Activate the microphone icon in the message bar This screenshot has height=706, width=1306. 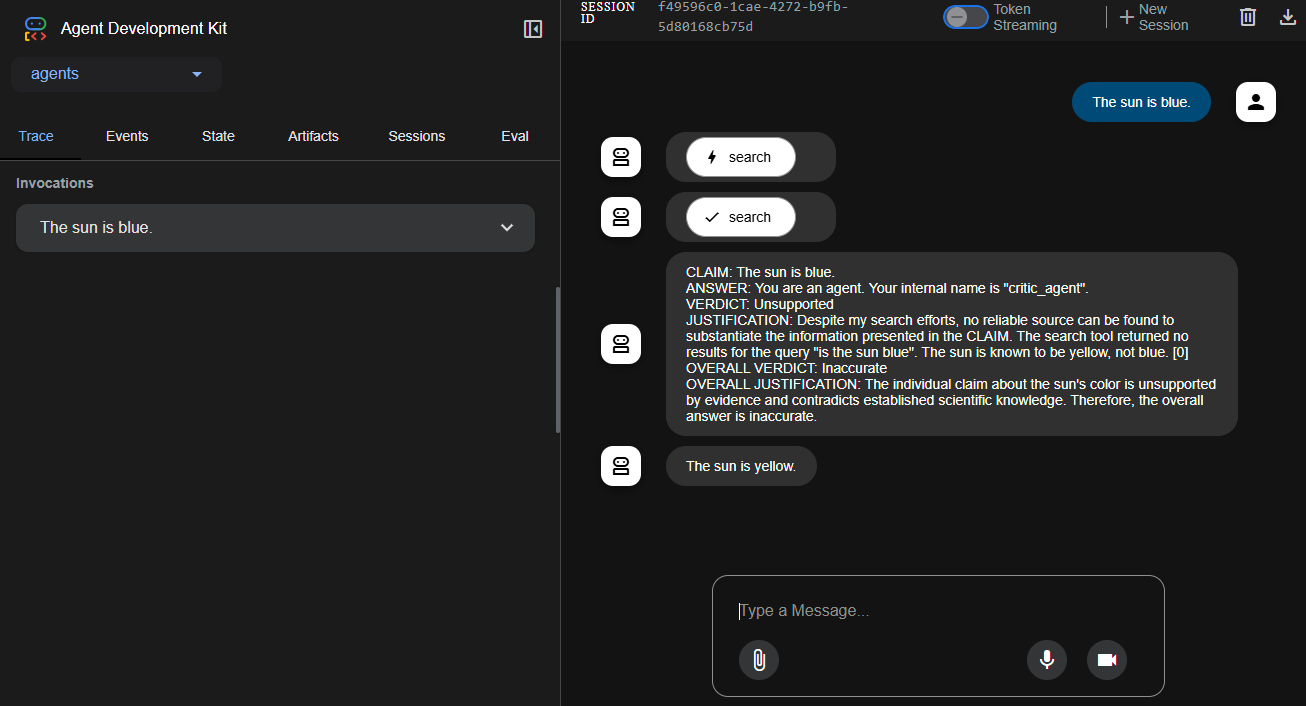coord(1047,660)
